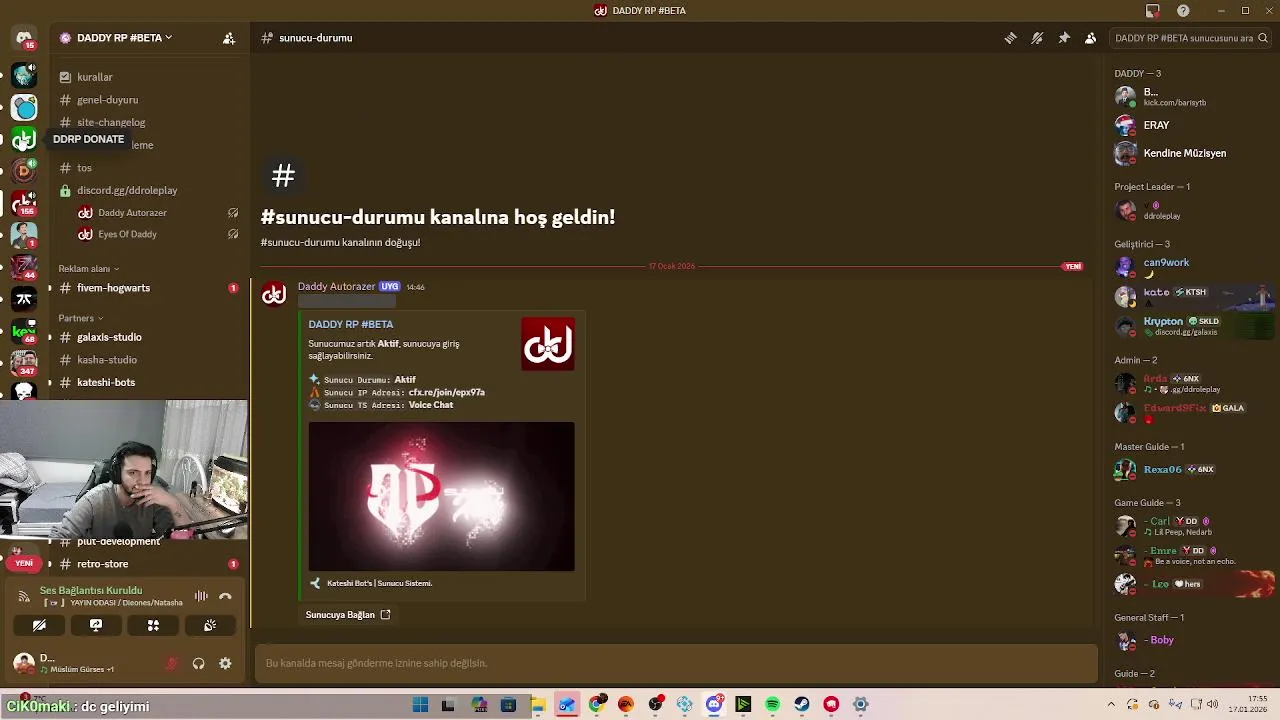Open the embed's animated image preview
The width and height of the screenshot is (1280, 720).
coord(441,496)
